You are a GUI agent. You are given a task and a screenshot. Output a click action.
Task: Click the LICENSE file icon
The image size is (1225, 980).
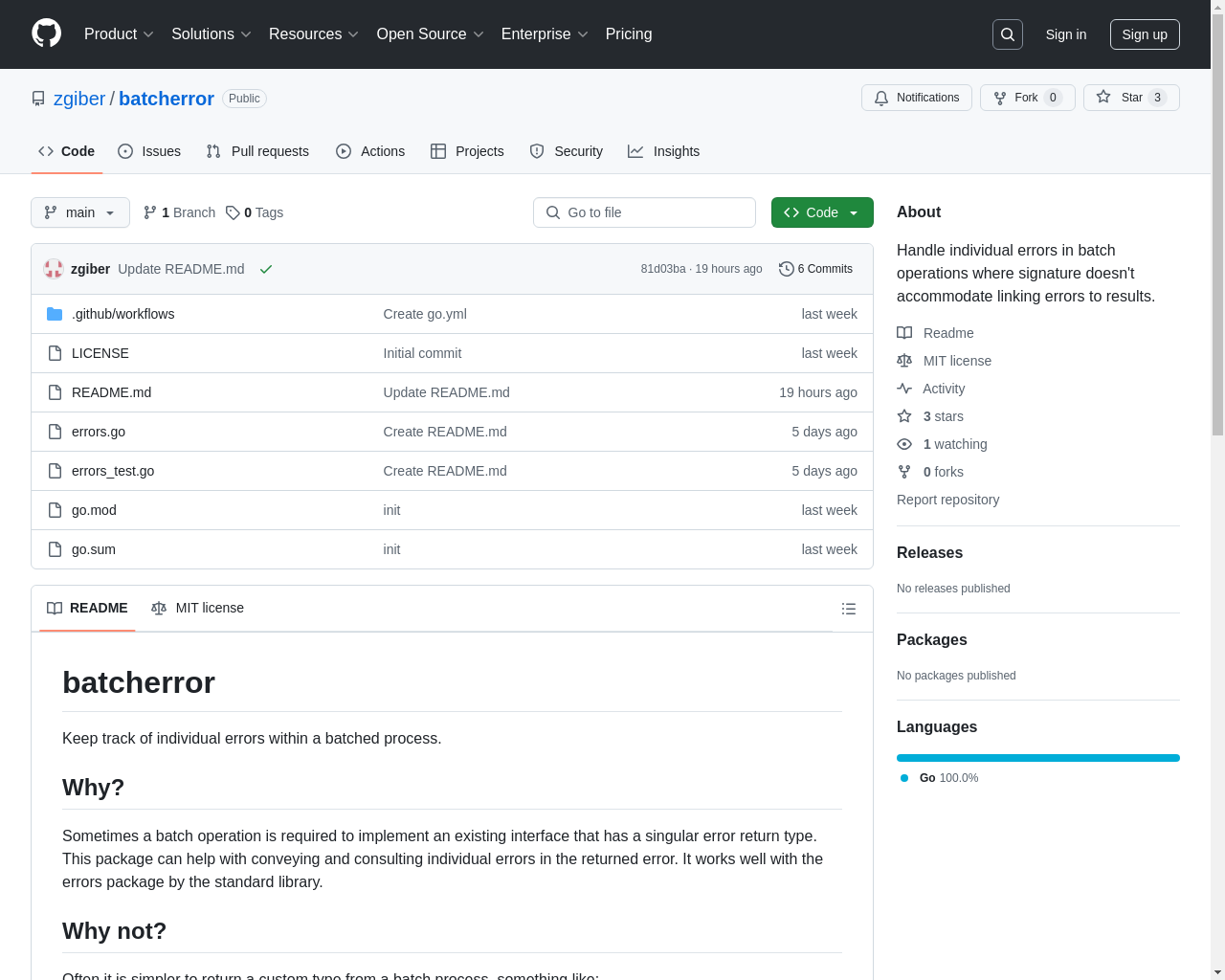[55, 353]
